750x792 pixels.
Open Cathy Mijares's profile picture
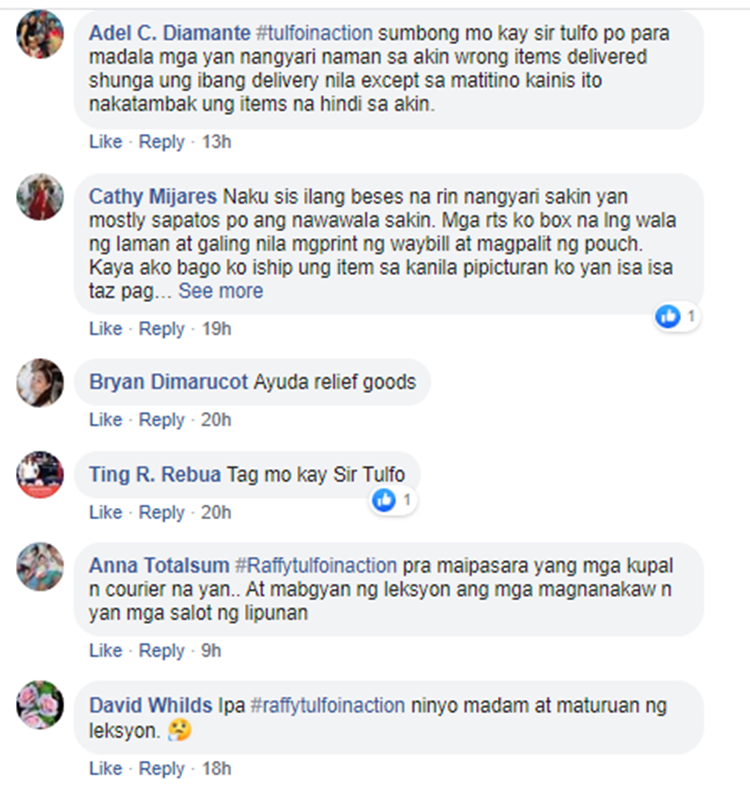pyautogui.click(x=40, y=197)
